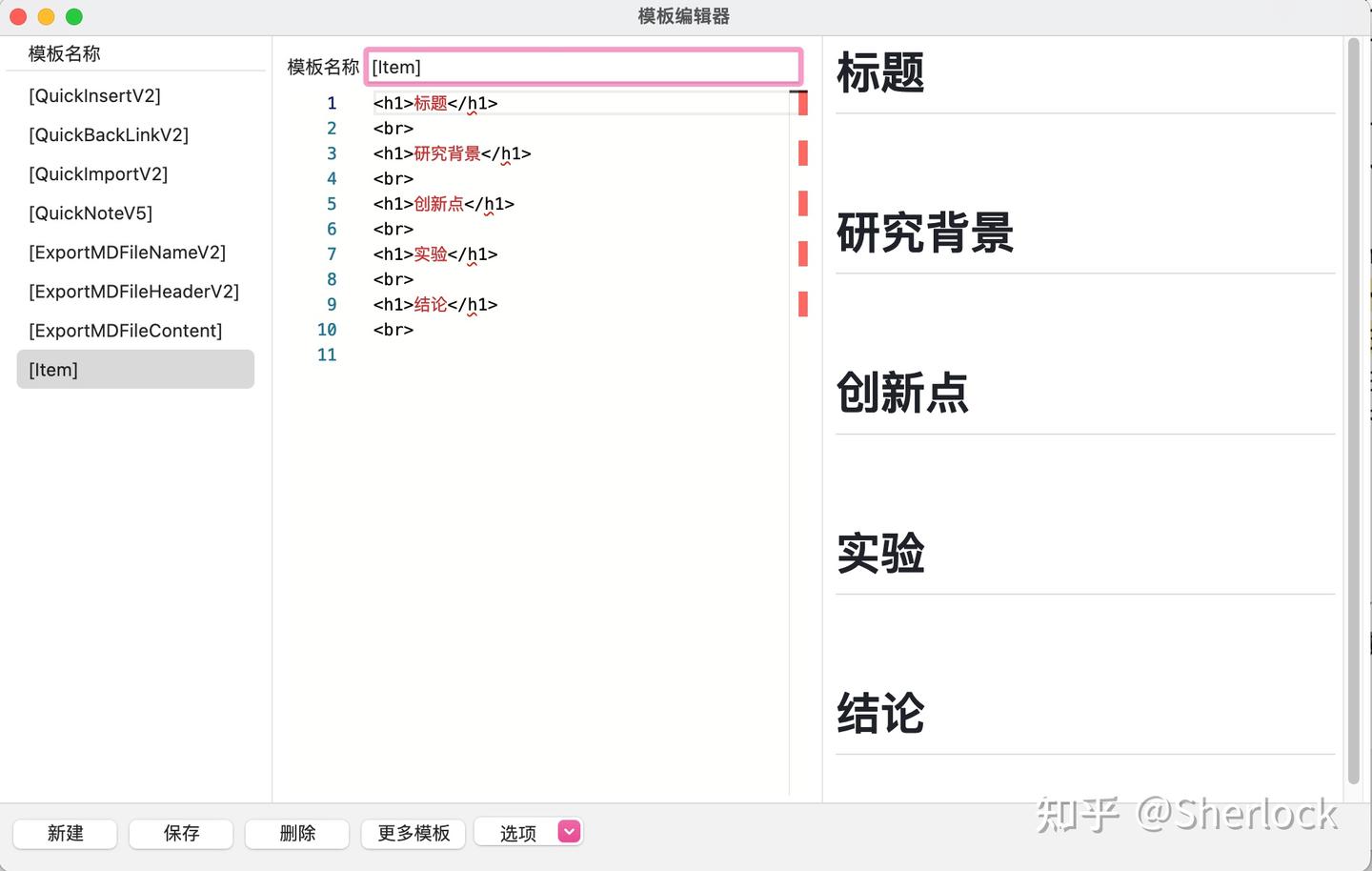Click the 模板名称 column header in sidebar

pyautogui.click(x=65, y=54)
